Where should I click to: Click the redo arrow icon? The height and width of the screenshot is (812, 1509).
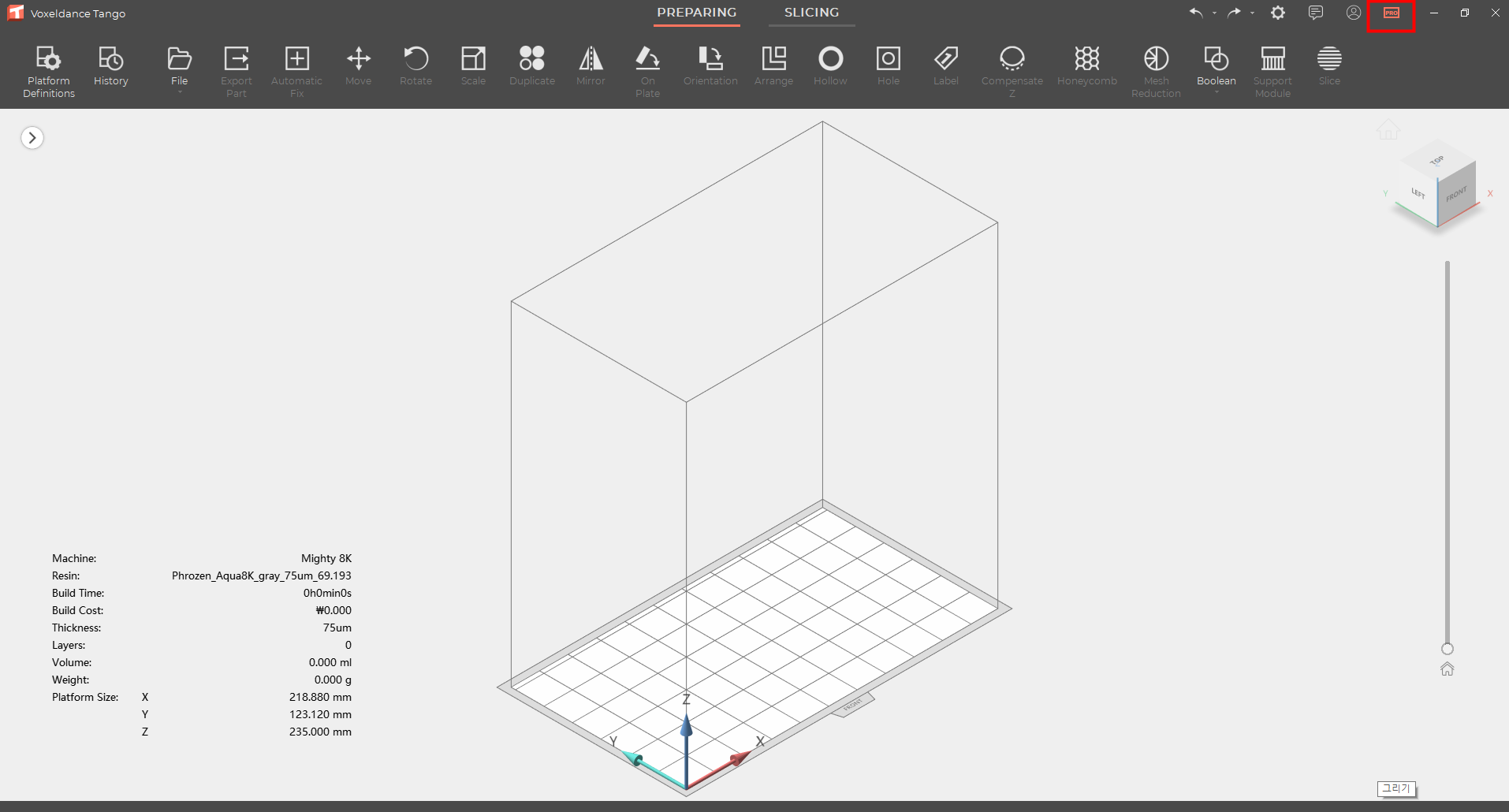click(x=1234, y=13)
